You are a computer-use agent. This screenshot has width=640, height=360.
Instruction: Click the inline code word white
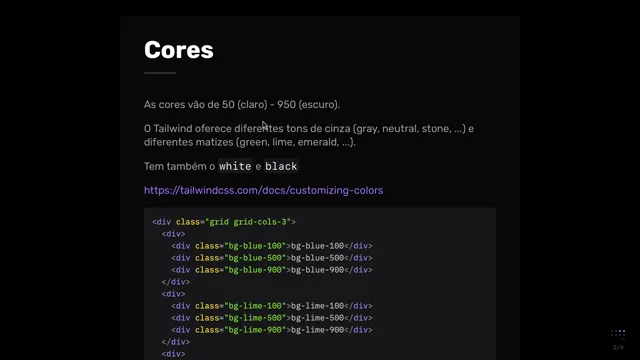[x=235, y=166]
